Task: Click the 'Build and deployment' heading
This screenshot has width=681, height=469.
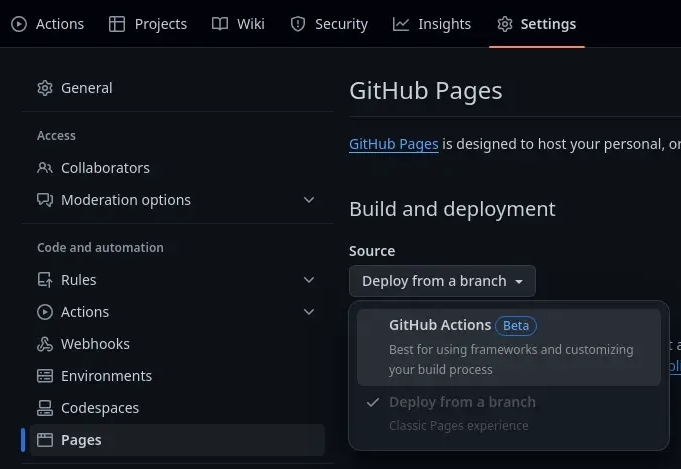Action: pos(452,209)
